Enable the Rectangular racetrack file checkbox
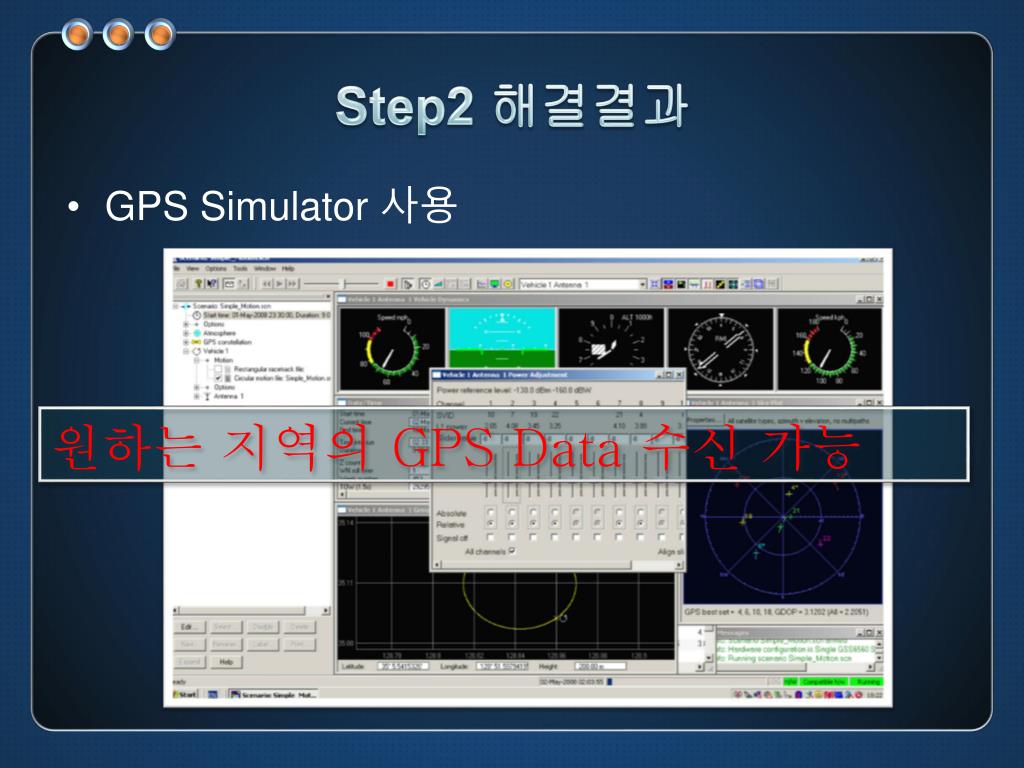Viewport: 1024px width, 768px height. pyautogui.click(x=218, y=369)
